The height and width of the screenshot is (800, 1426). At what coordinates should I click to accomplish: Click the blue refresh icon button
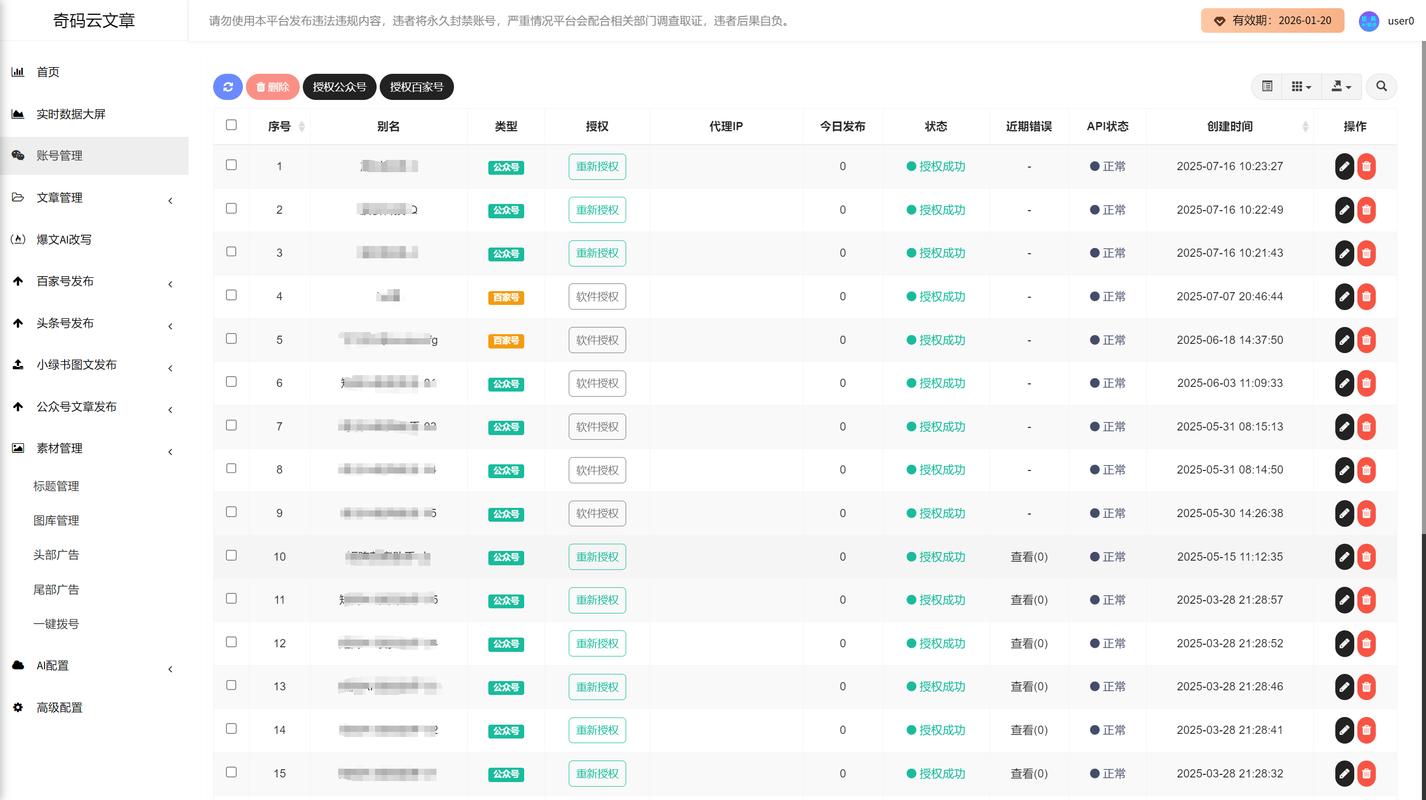coord(228,87)
